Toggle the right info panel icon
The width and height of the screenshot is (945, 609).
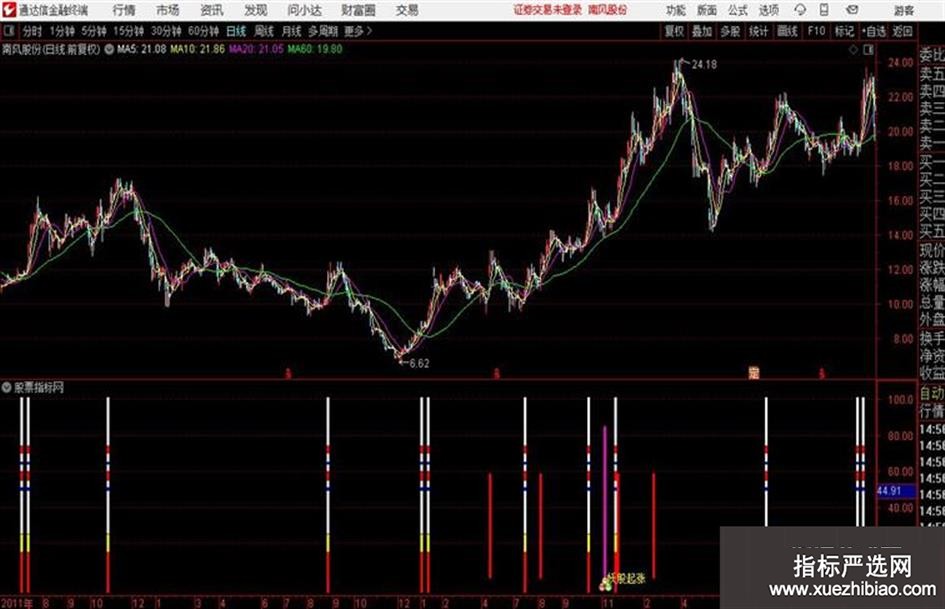point(868,50)
